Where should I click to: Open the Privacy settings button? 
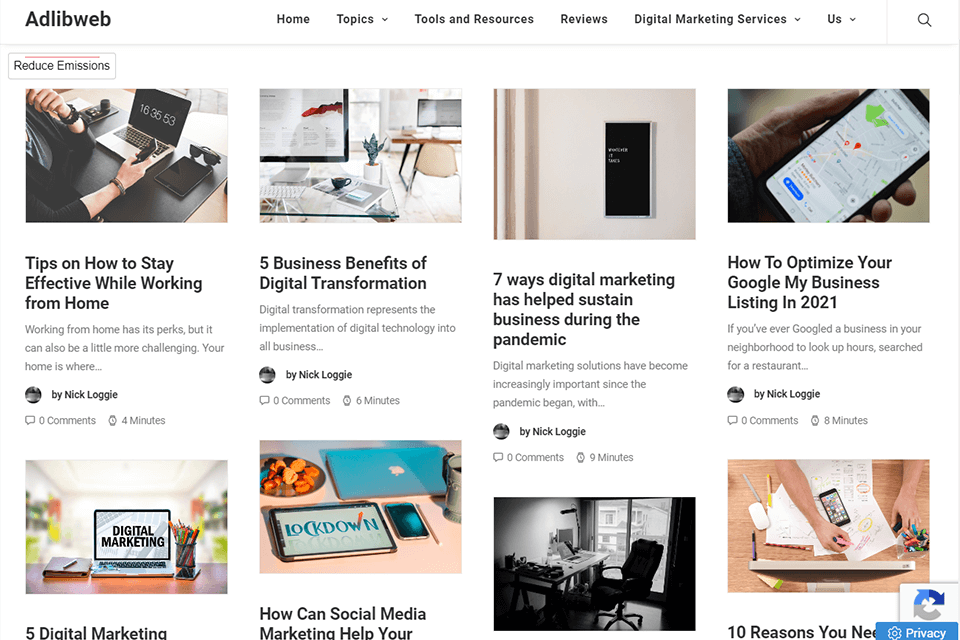pyautogui.click(x=917, y=632)
